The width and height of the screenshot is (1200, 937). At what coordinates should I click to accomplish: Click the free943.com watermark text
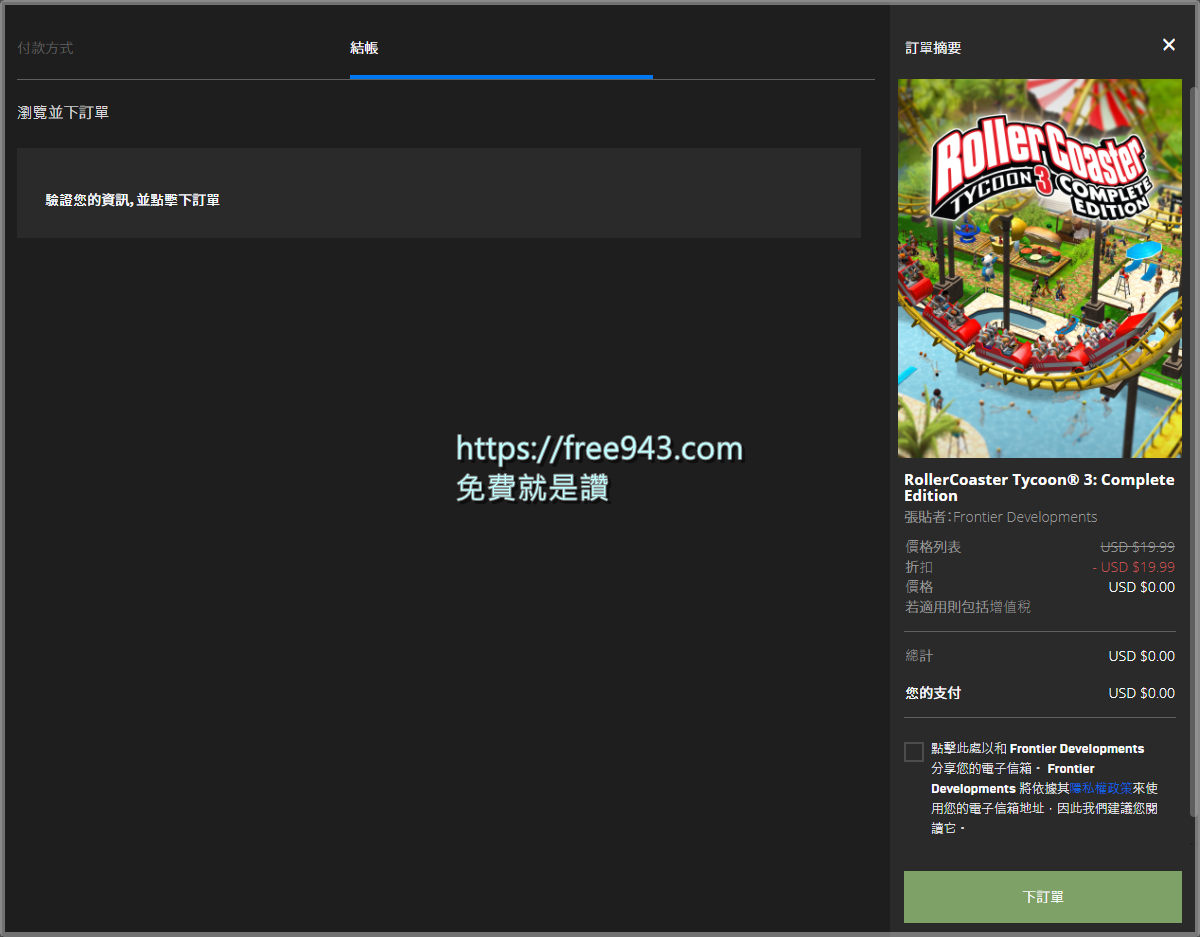pos(597,449)
